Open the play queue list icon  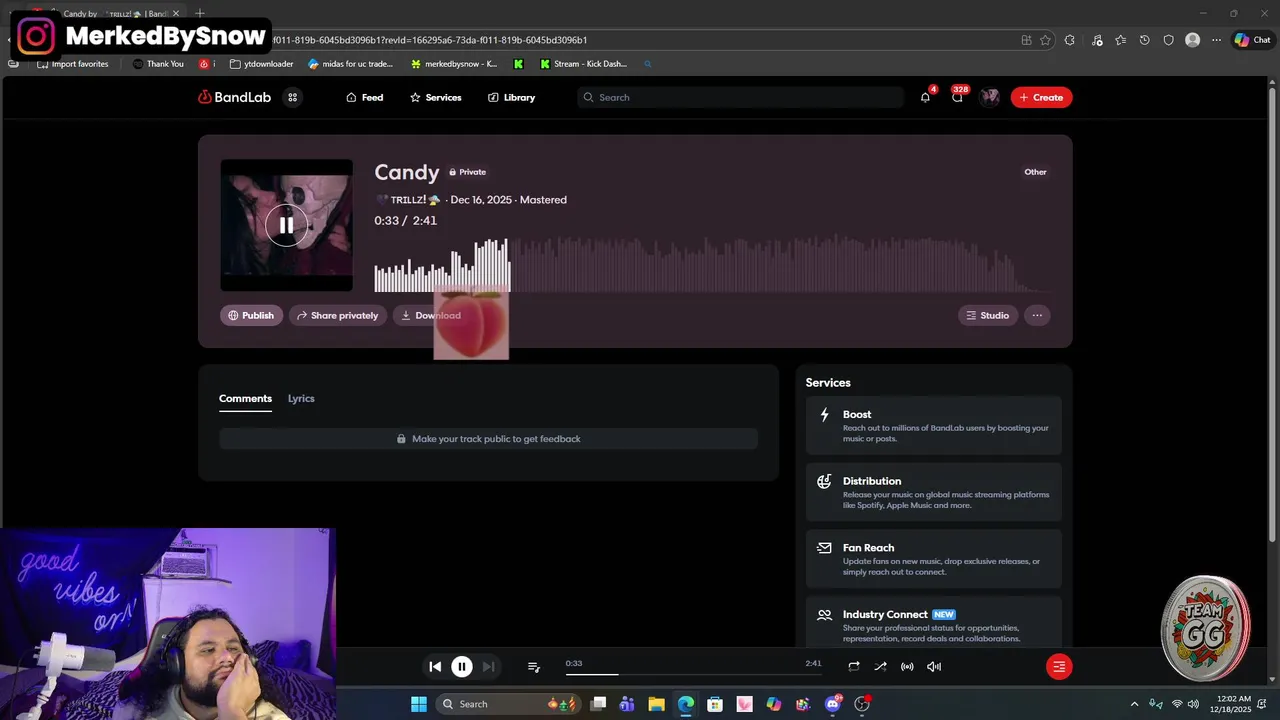point(534,667)
